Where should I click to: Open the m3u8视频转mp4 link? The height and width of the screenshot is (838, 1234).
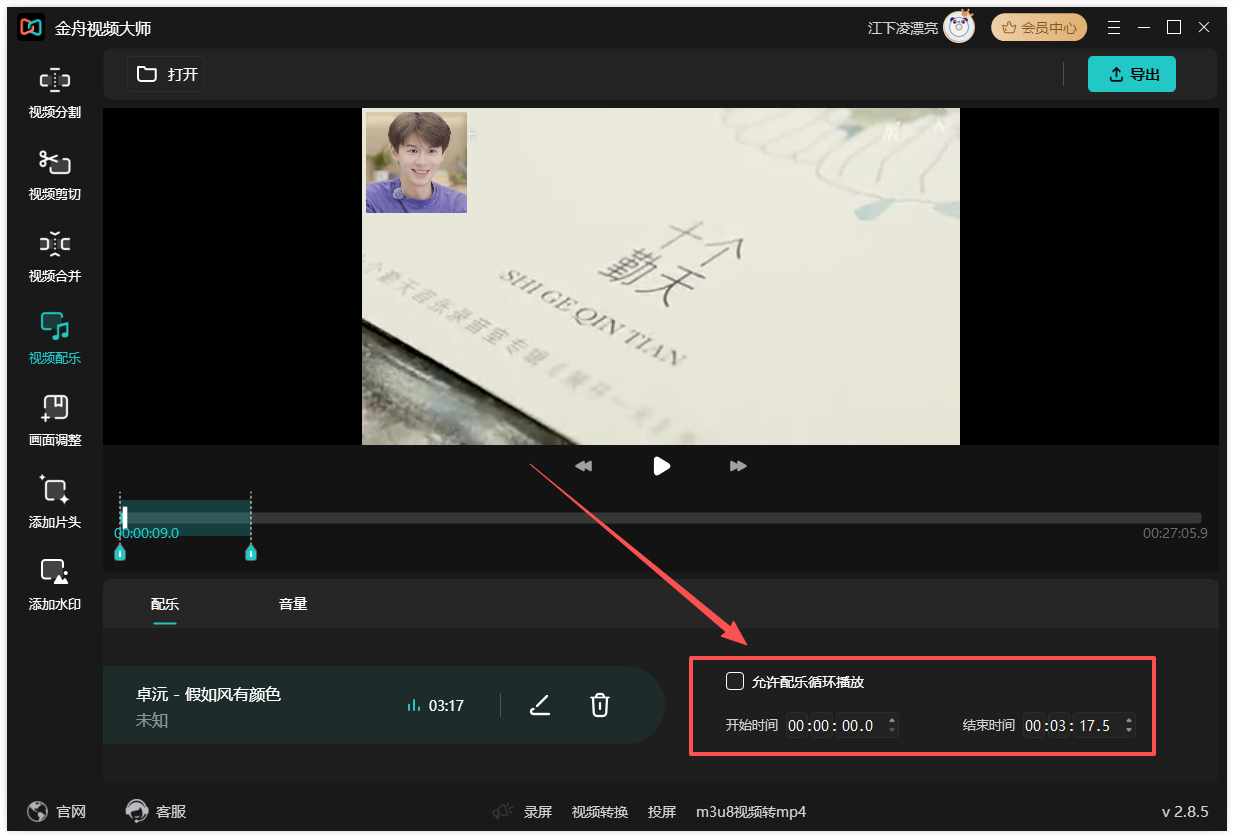(751, 812)
